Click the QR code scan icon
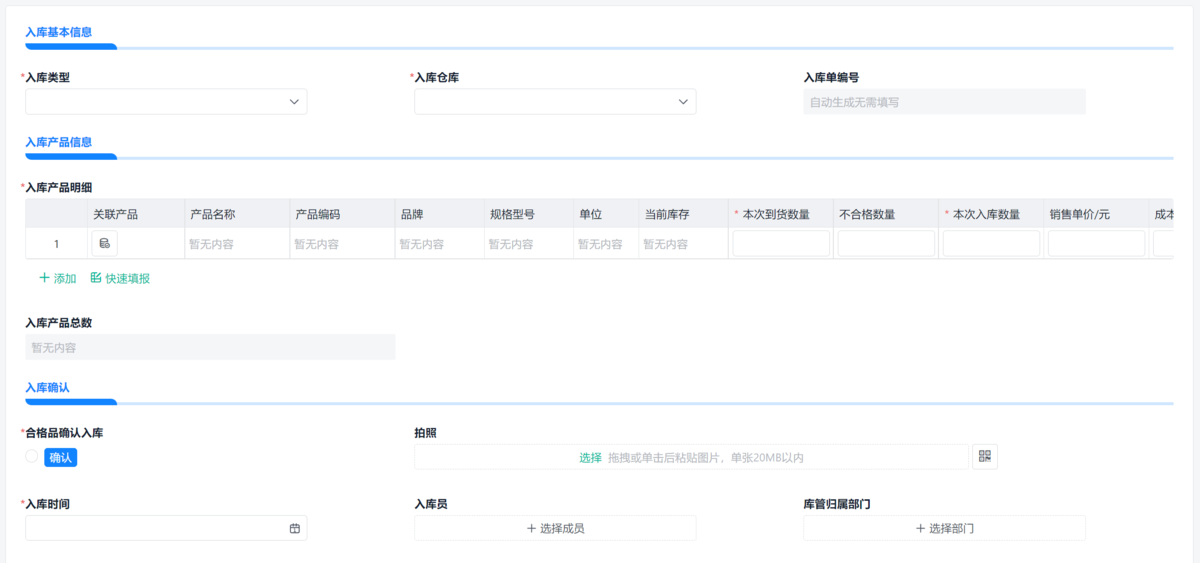The image size is (1200, 563). pos(985,457)
